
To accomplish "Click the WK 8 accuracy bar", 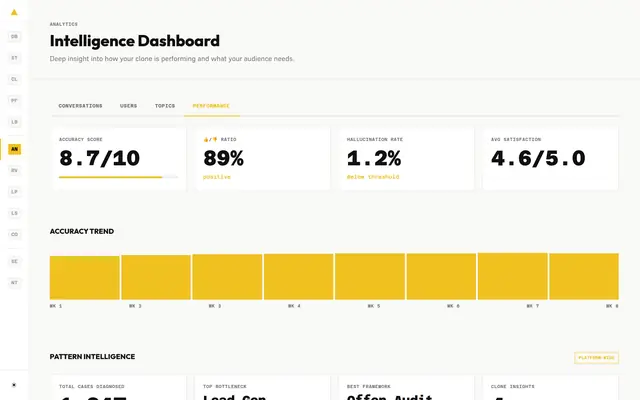I will tap(584, 276).
